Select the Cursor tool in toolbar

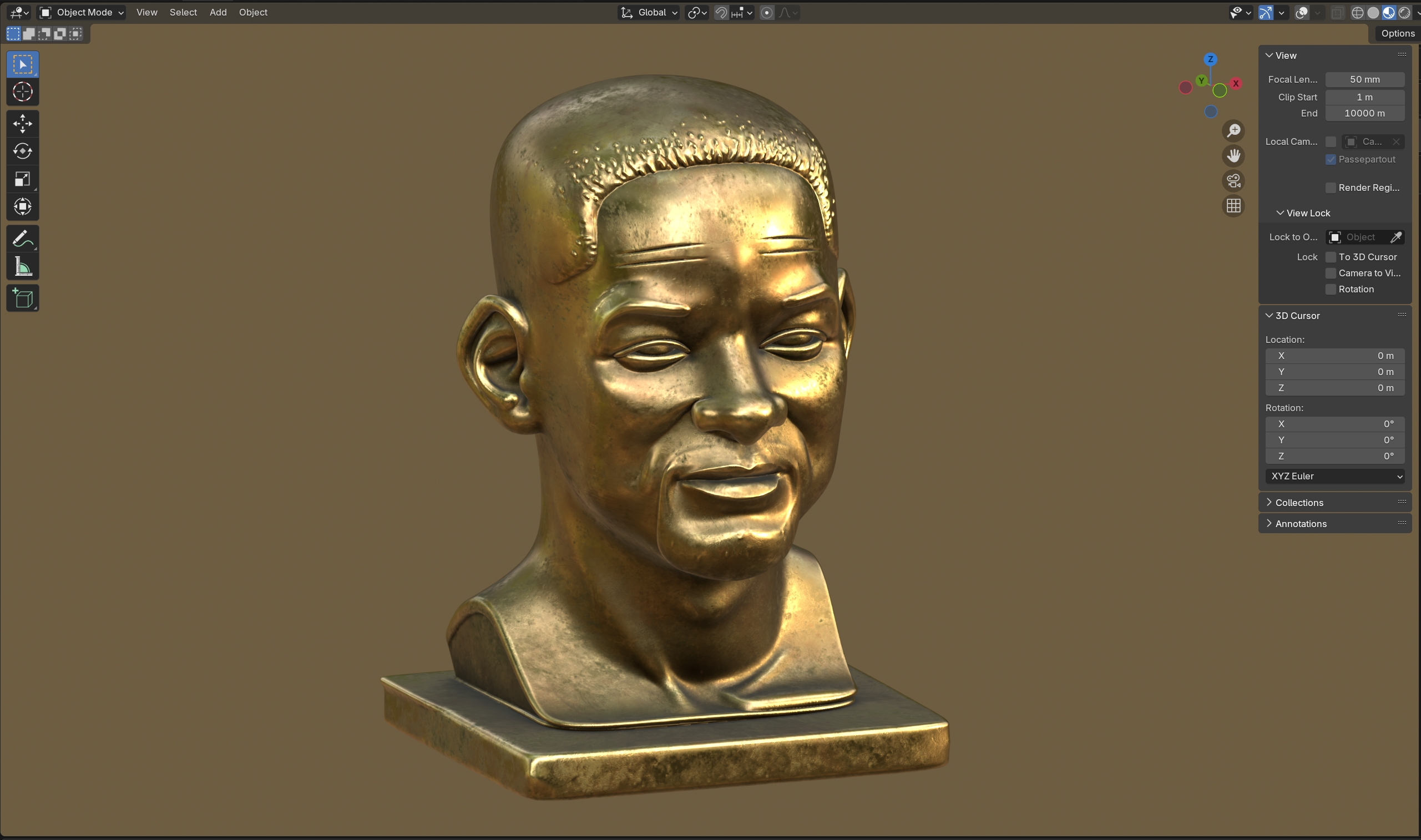(x=23, y=92)
